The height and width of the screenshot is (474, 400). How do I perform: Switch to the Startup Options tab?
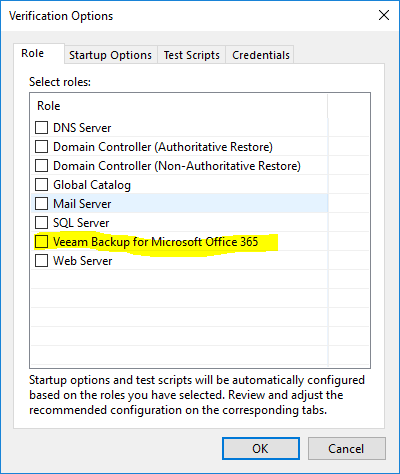110,55
